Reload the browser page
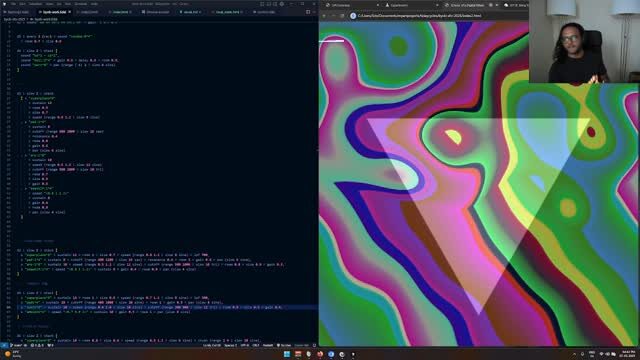The image size is (640, 360). pyautogui.click(x=342, y=16)
